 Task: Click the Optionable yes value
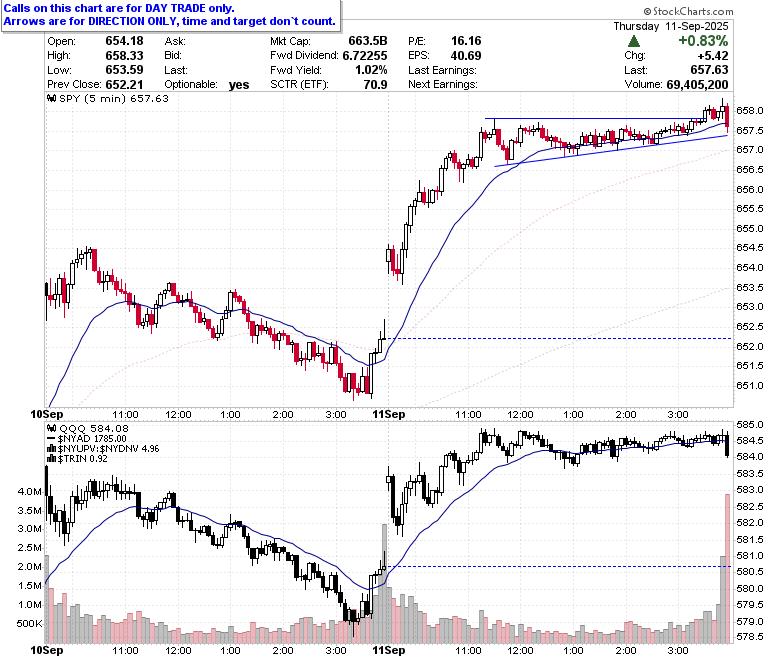[239, 85]
